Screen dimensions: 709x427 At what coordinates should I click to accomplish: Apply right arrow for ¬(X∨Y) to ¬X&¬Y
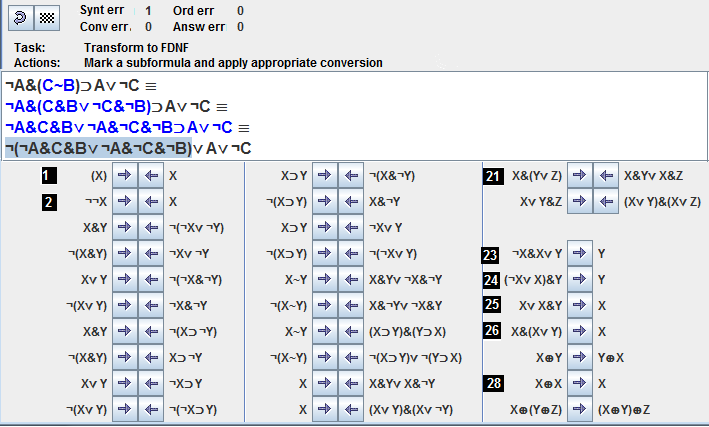tap(124, 306)
